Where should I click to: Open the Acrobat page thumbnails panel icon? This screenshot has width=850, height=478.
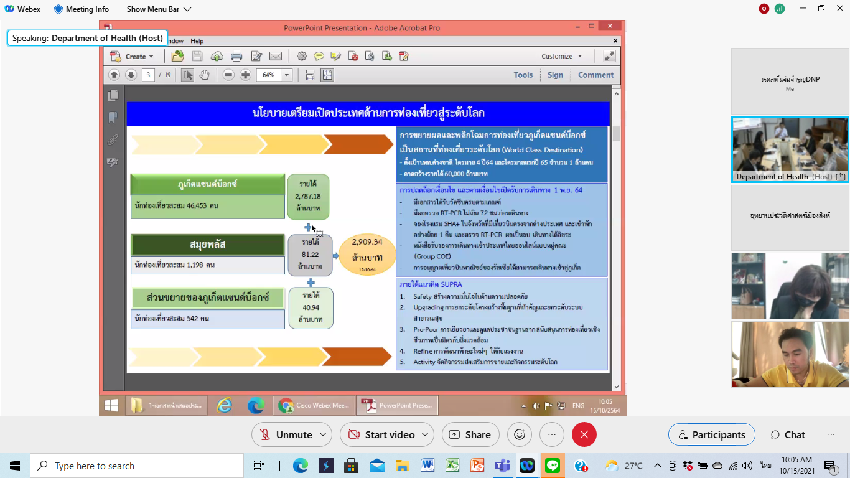click(112, 96)
